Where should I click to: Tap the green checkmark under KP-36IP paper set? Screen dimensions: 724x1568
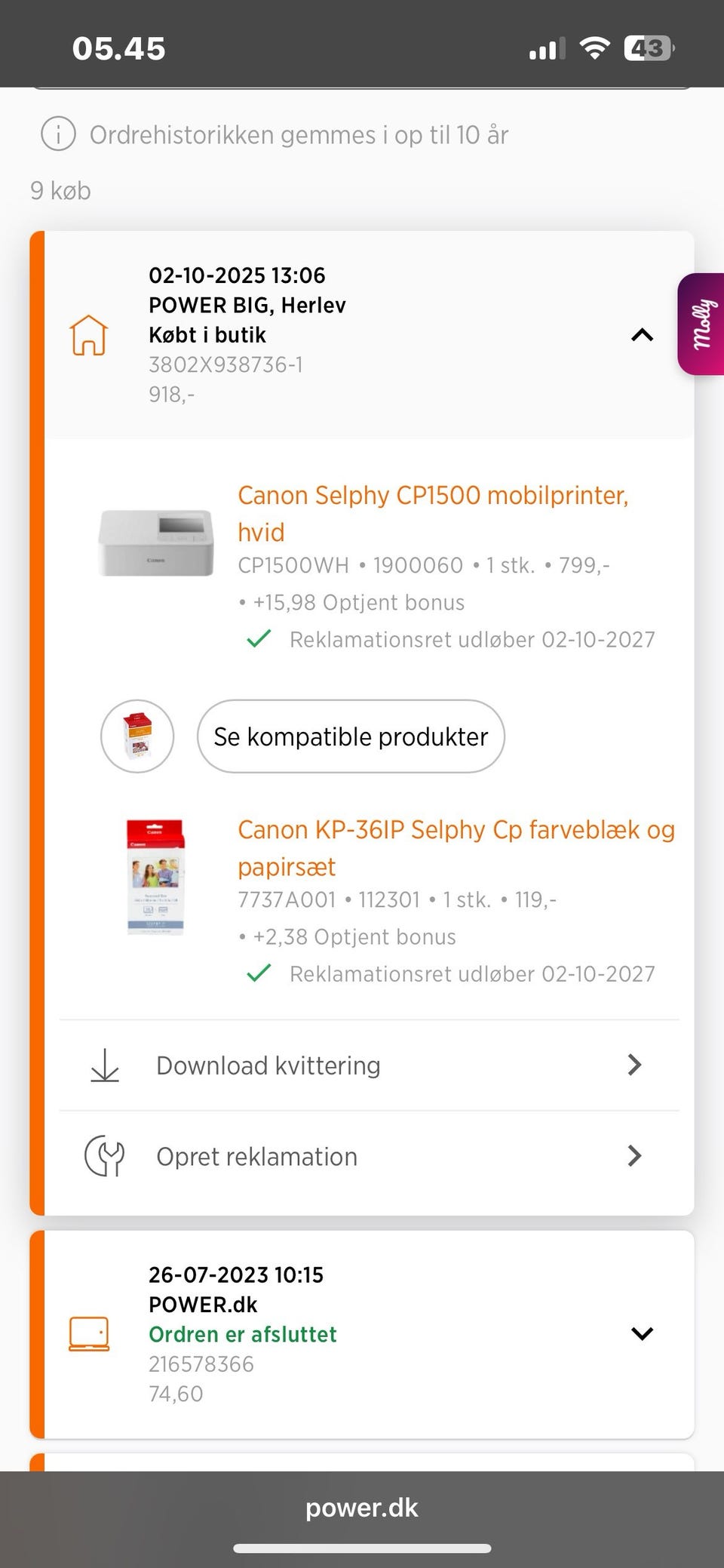coord(259,973)
